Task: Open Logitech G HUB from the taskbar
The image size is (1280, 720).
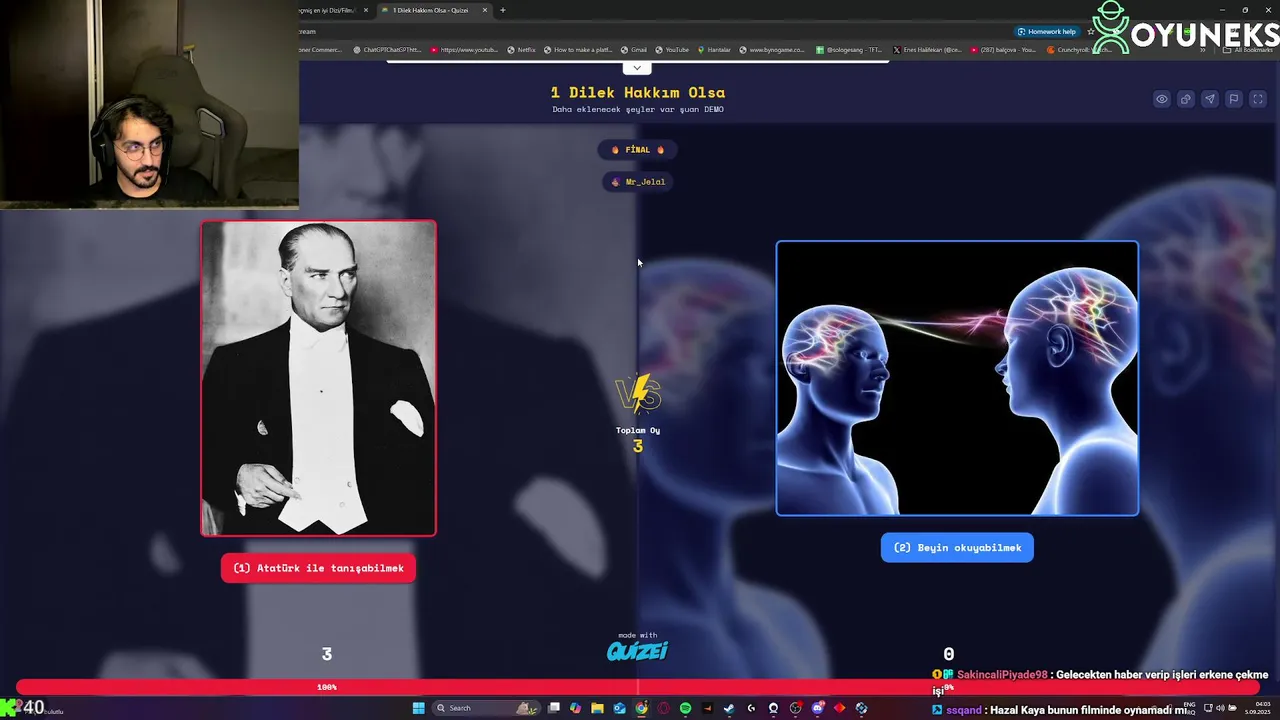Action: point(751,708)
